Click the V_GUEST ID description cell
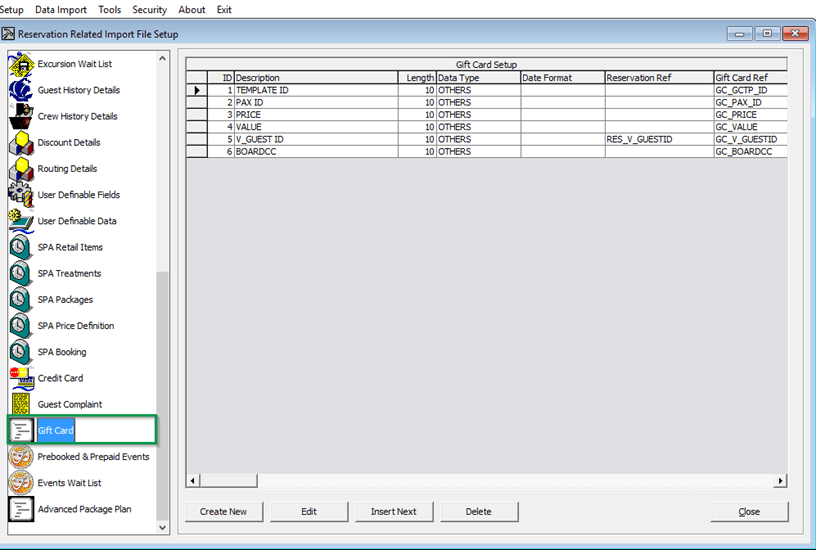 click(316, 139)
